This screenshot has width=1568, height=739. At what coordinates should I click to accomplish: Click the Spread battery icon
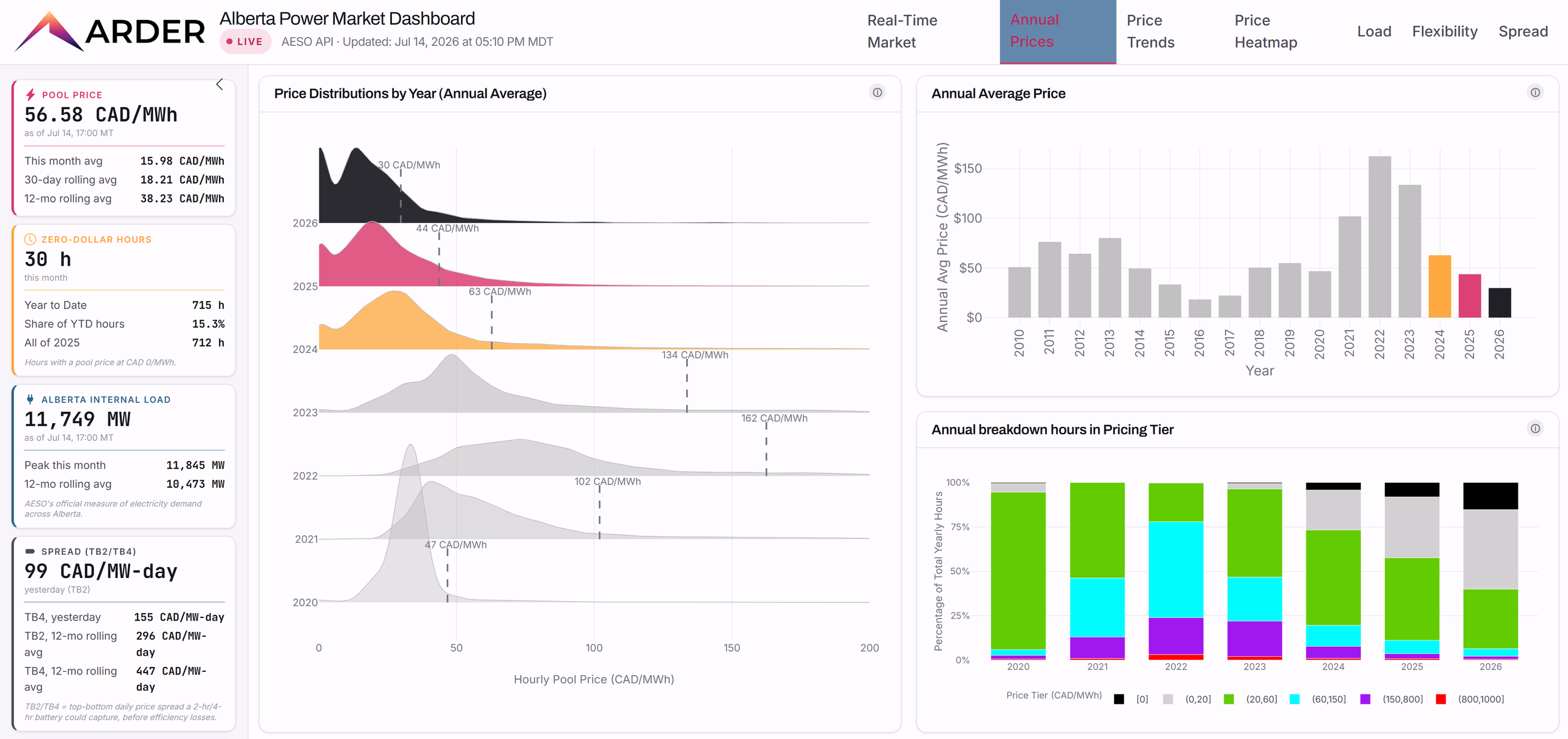(30, 552)
